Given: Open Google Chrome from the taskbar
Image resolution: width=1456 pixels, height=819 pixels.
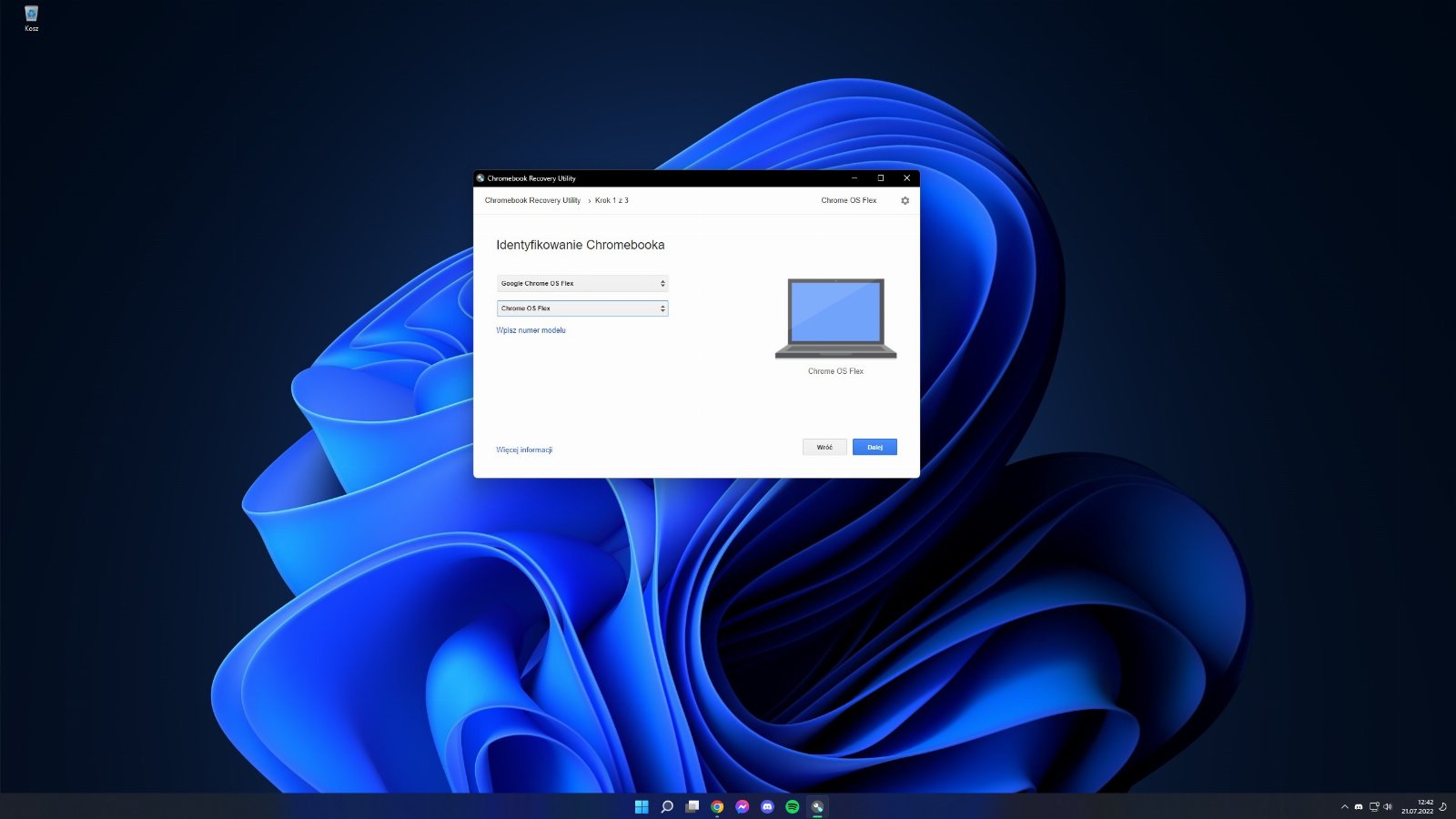Looking at the screenshot, I should pos(717,806).
